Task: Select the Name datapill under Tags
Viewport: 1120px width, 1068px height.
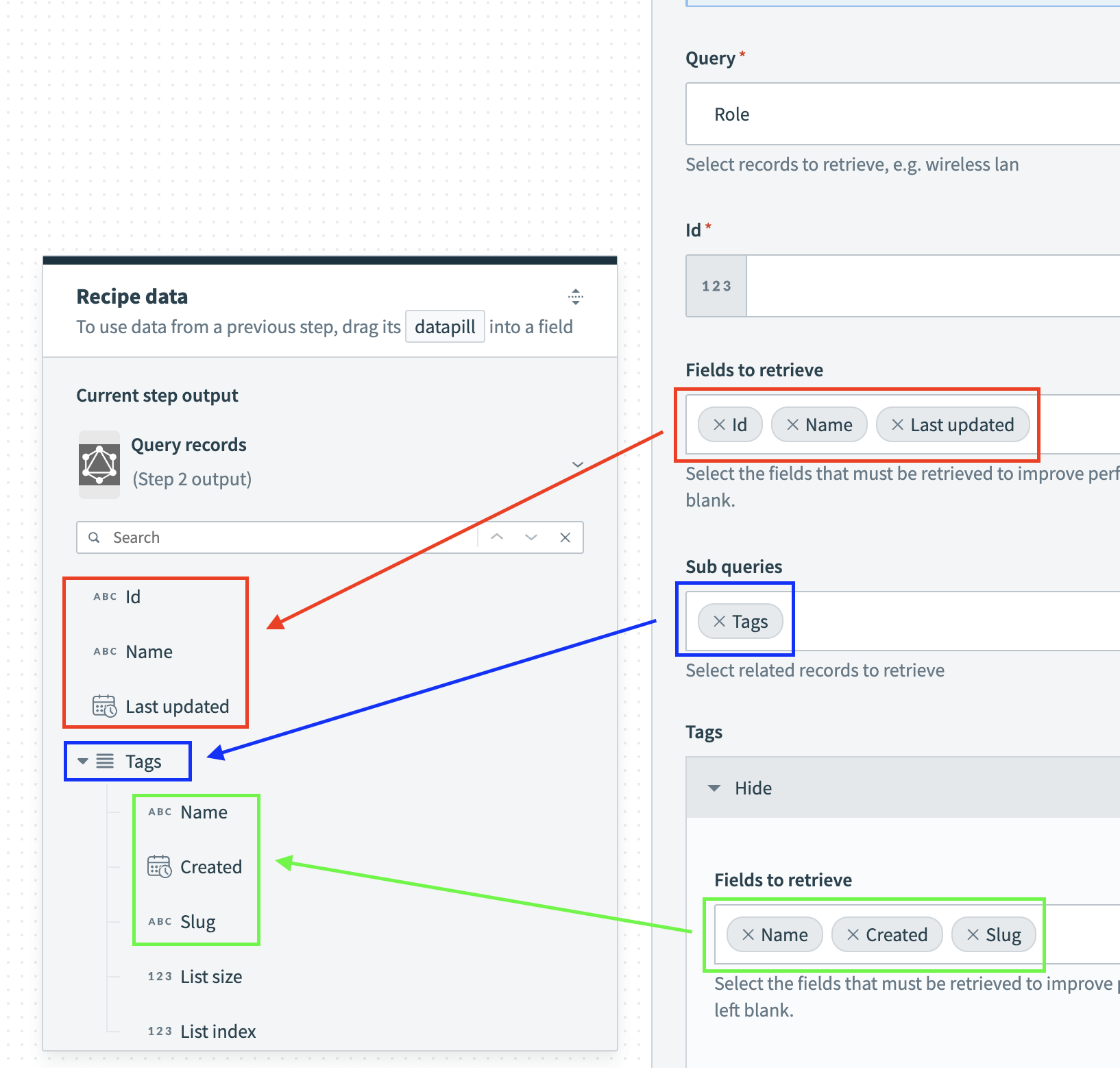Action: tap(204, 812)
